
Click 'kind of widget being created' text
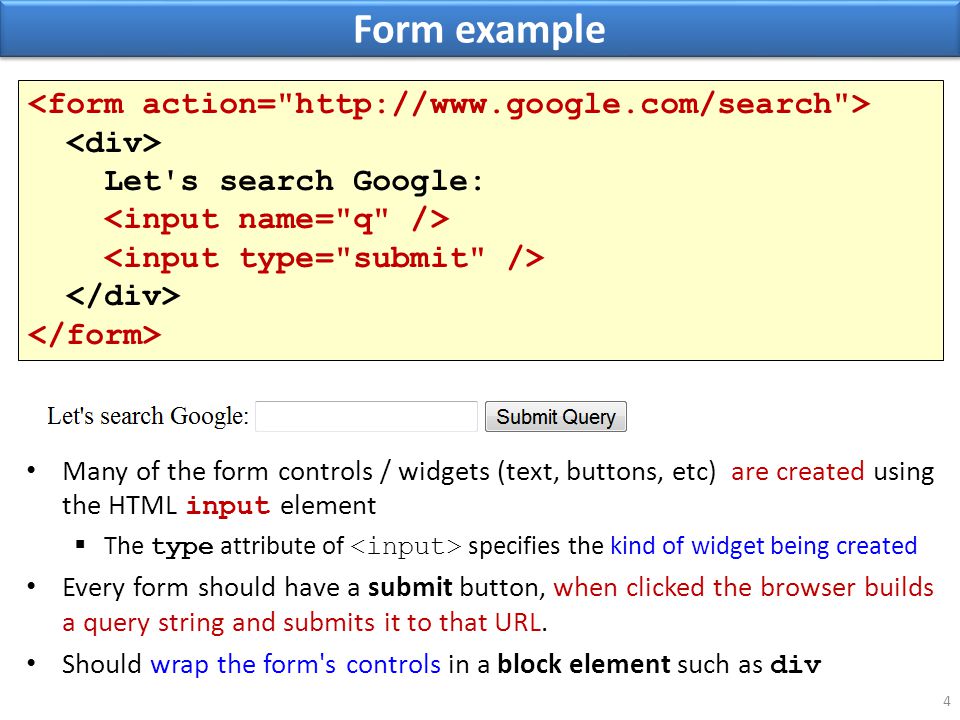[x=763, y=545]
